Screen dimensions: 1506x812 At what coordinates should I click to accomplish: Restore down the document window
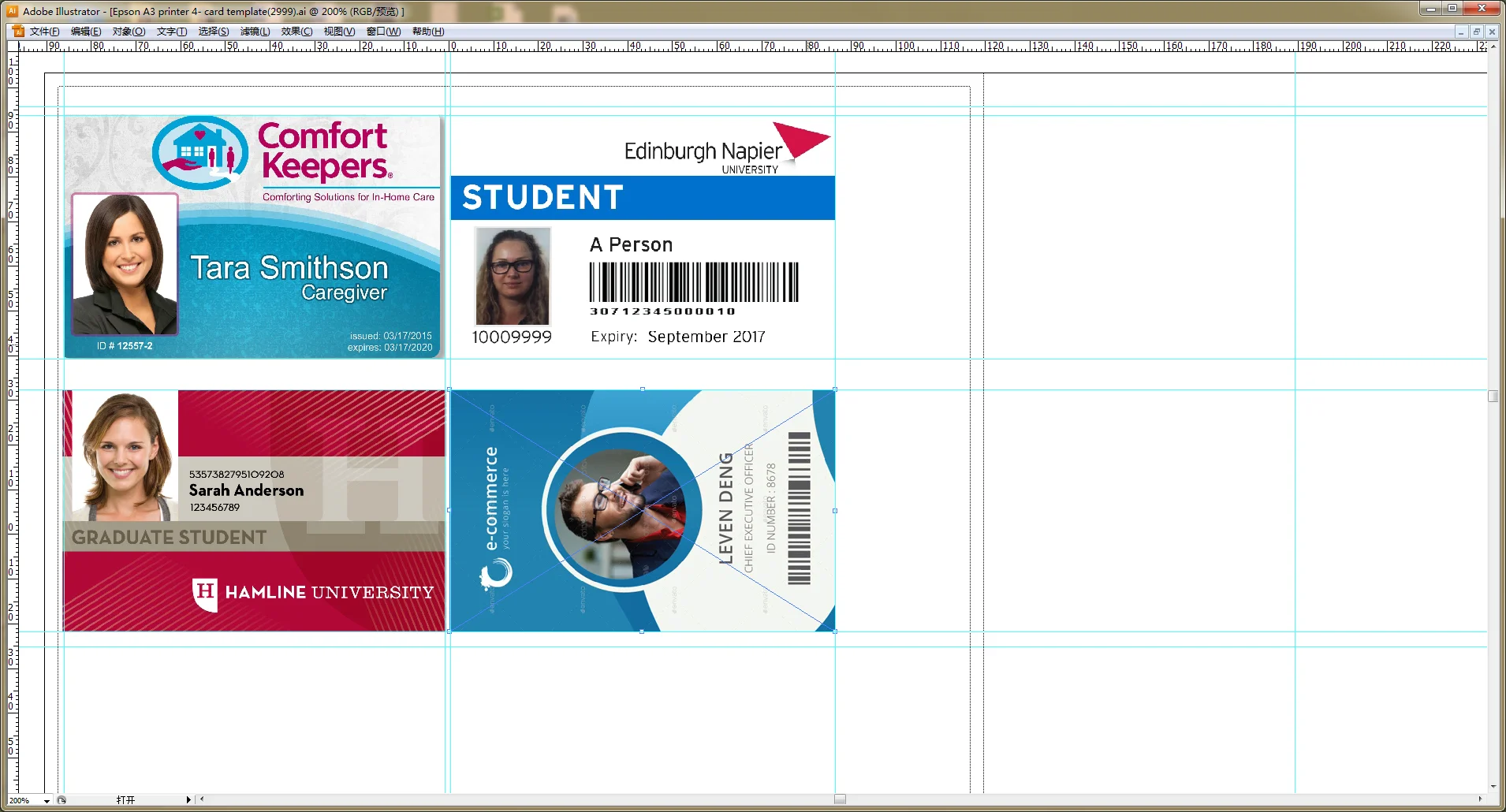pos(1476,32)
